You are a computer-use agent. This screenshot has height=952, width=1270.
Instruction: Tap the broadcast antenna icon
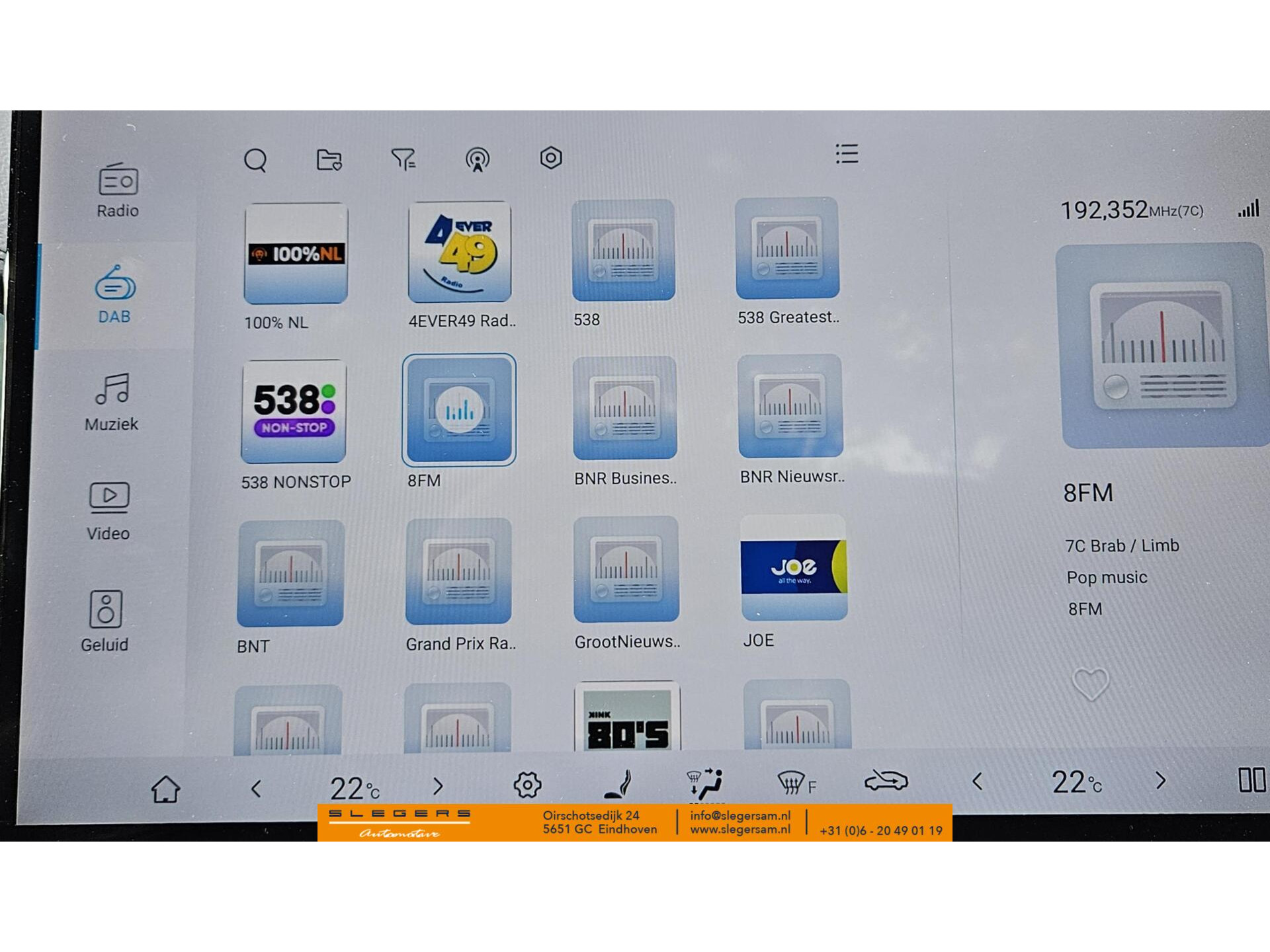coord(477,159)
